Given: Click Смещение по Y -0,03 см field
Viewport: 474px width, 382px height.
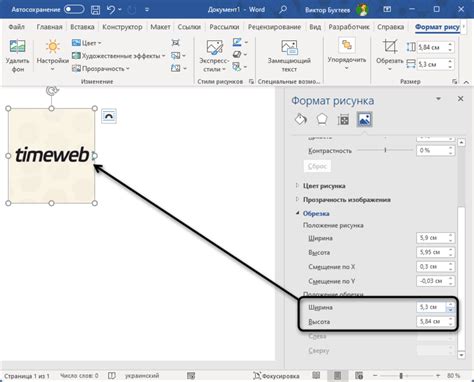Looking at the screenshot, I should [432, 281].
